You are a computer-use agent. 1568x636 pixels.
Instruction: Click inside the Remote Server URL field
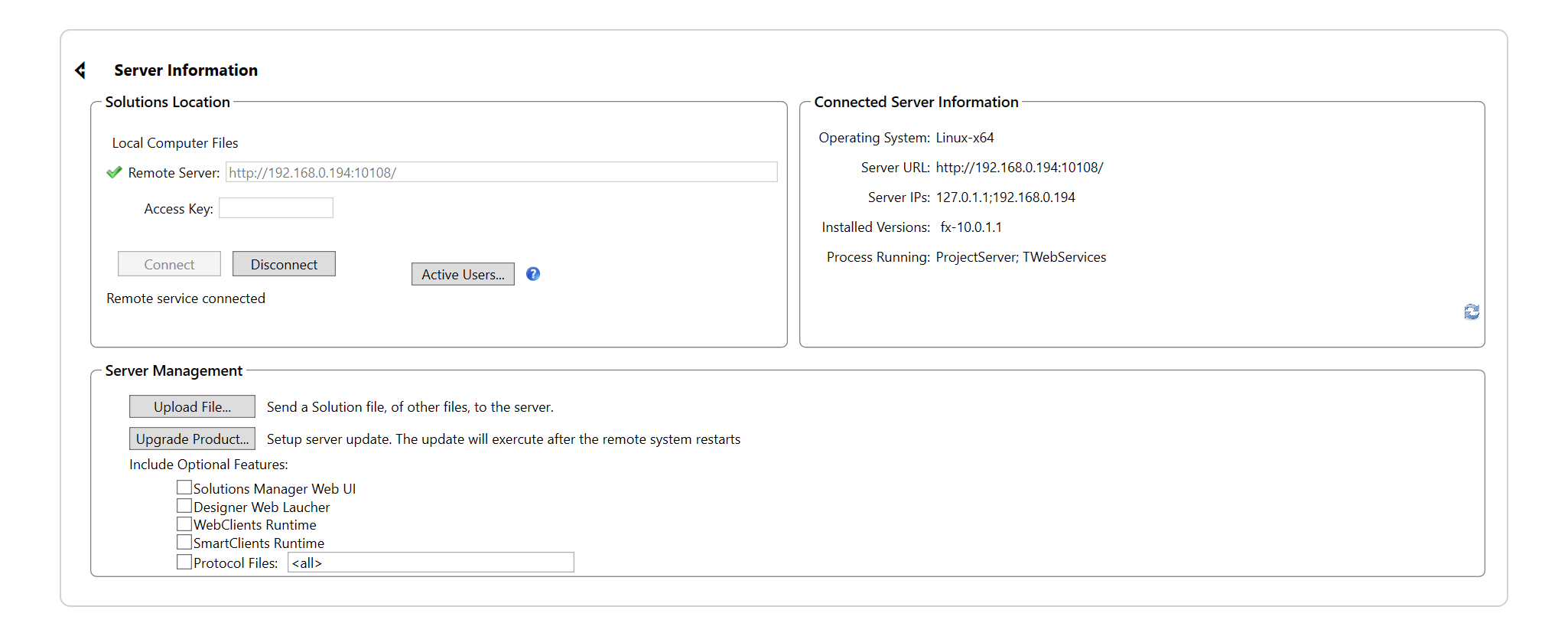[501, 172]
